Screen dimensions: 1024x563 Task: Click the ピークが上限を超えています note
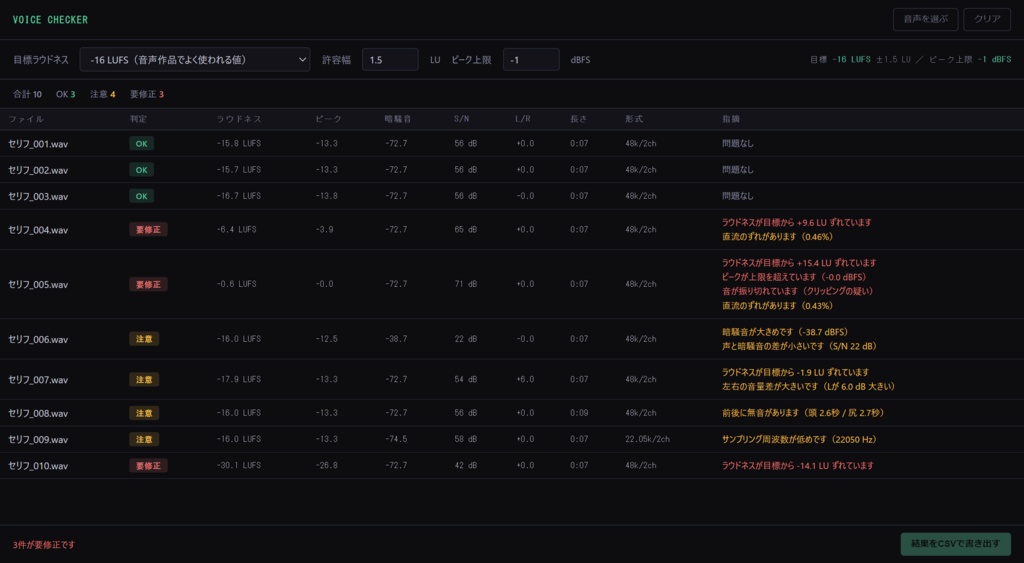pos(794,277)
